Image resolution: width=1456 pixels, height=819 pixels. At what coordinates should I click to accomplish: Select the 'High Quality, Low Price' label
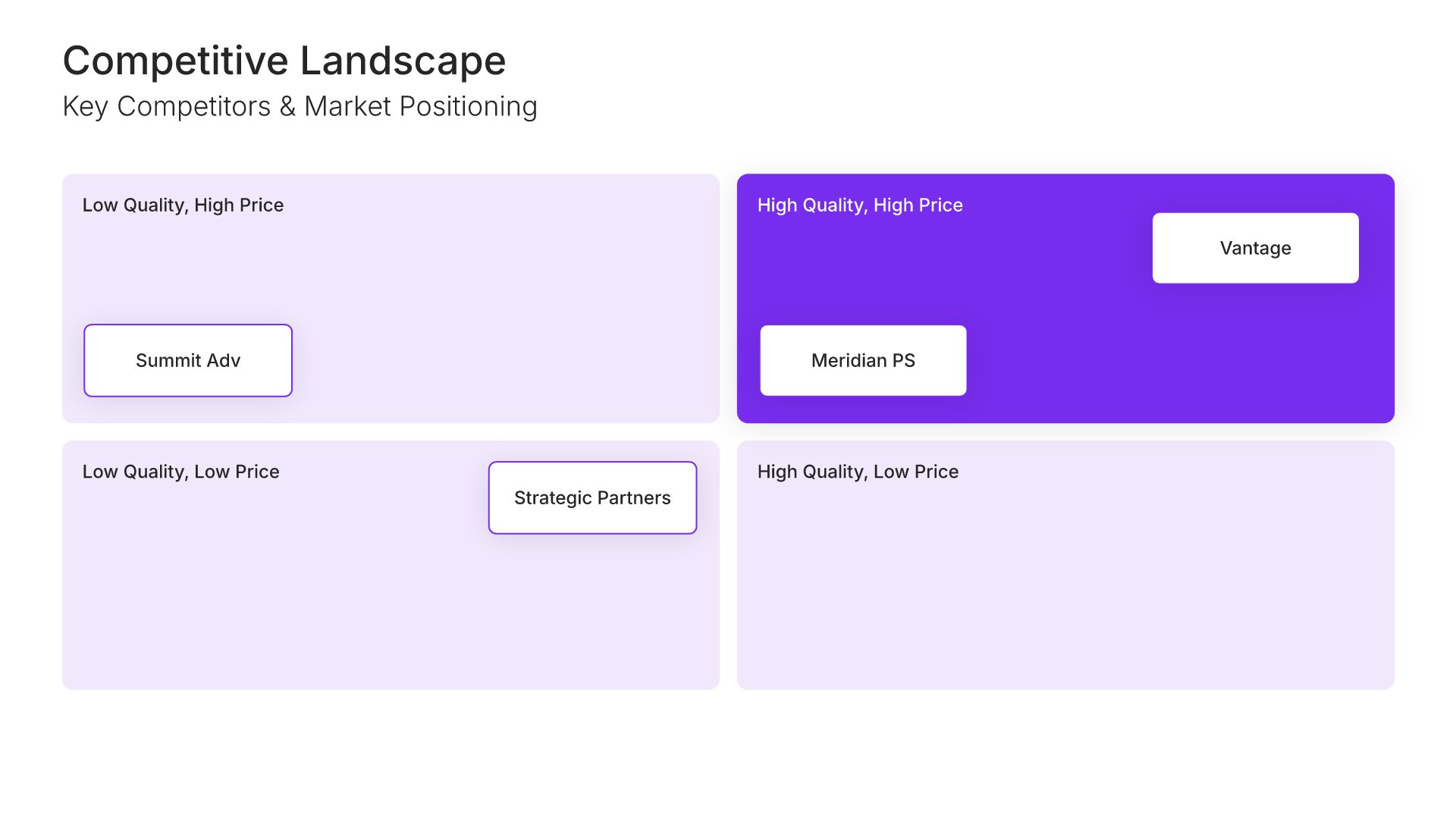858,472
